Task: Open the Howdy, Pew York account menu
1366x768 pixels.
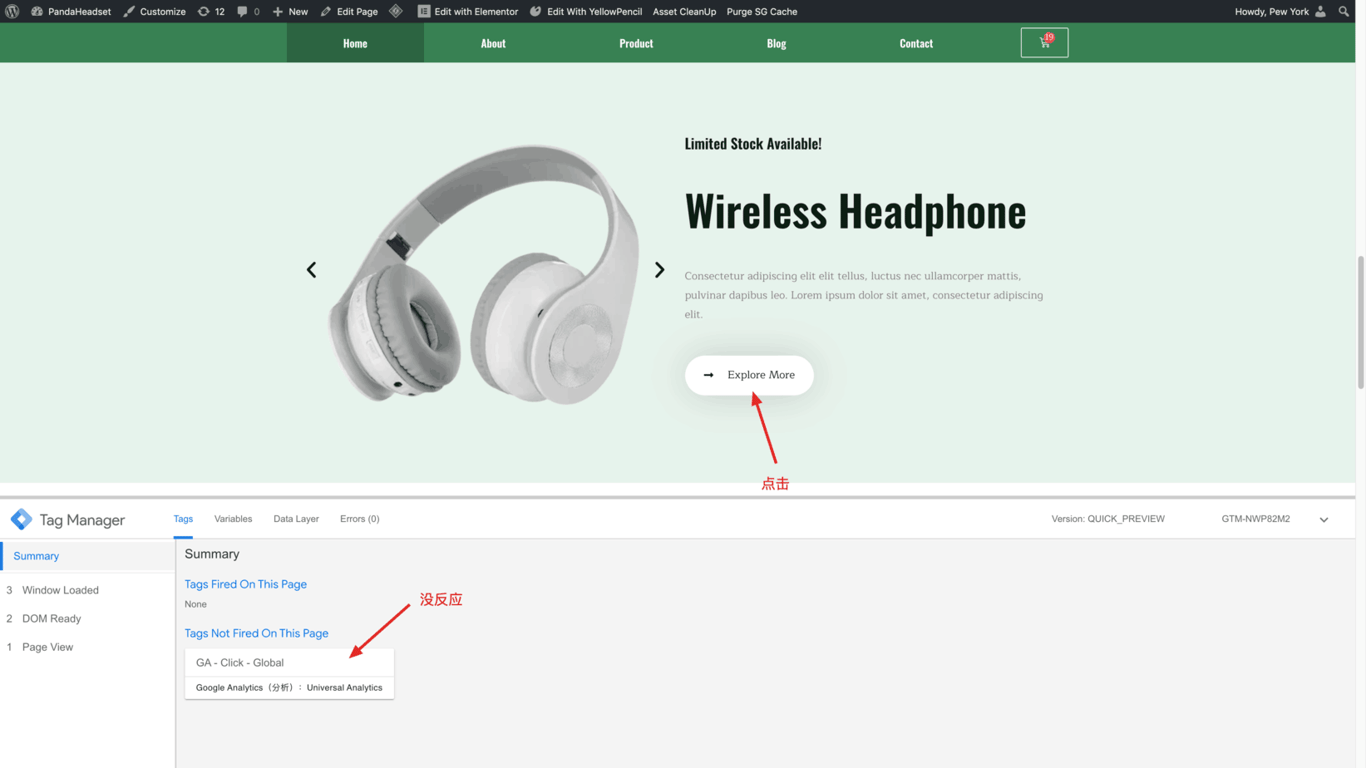Action: pyautogui.click(x=1280, y=11)
